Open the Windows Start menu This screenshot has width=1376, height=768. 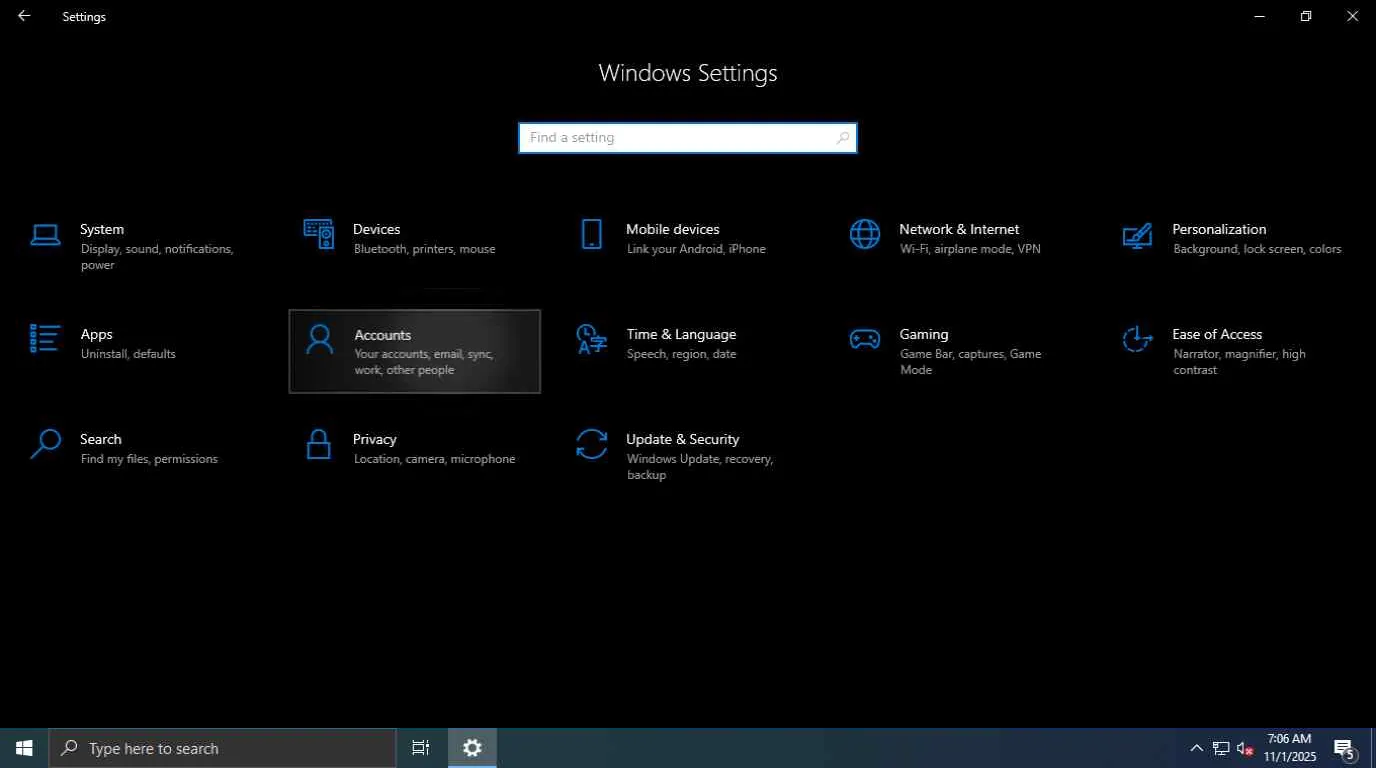point(24,748)
